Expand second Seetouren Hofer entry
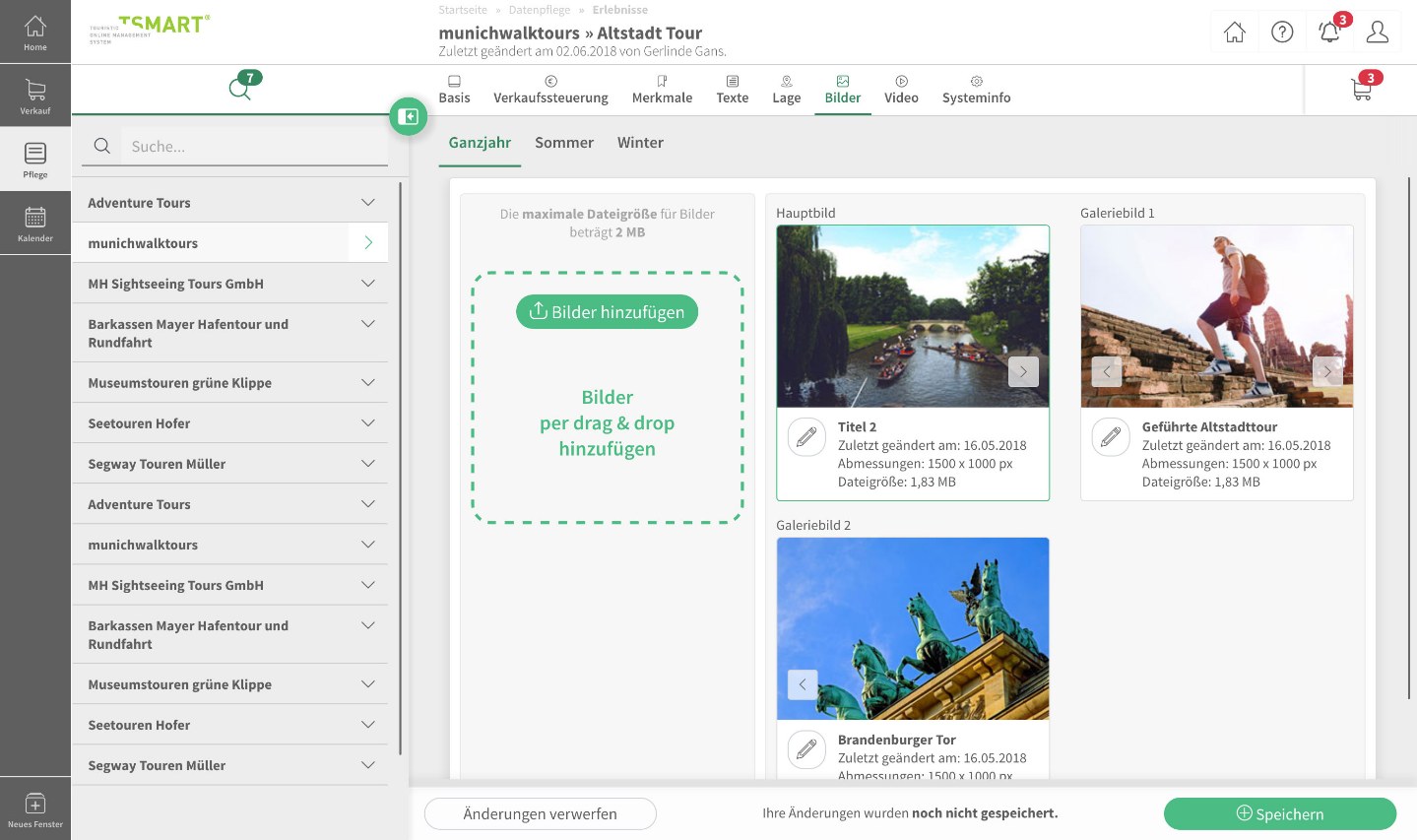1417x840 pixels. 368,725
